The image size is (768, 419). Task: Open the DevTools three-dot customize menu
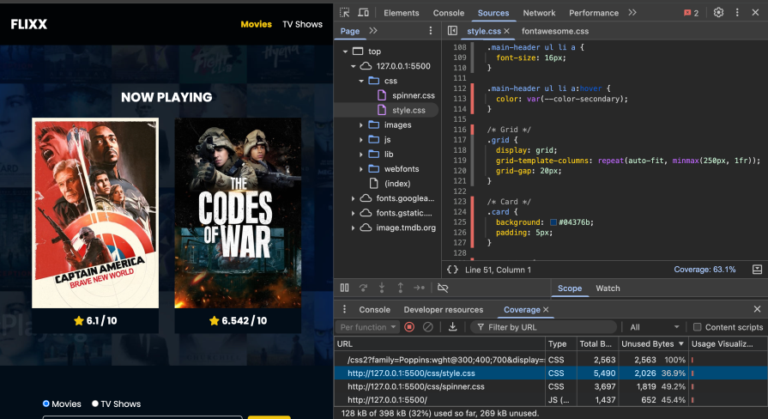click(737, 13)
